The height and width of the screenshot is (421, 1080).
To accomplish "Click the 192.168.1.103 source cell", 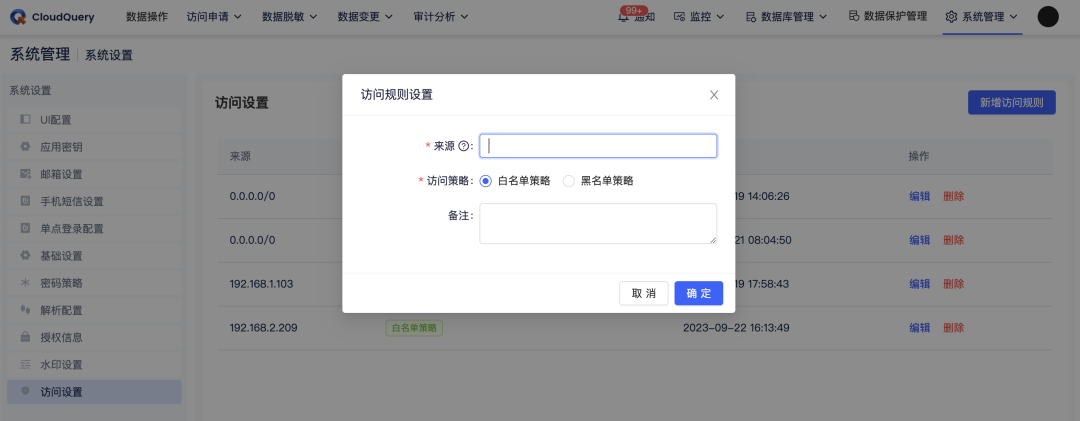I will (x=263, y=284).
